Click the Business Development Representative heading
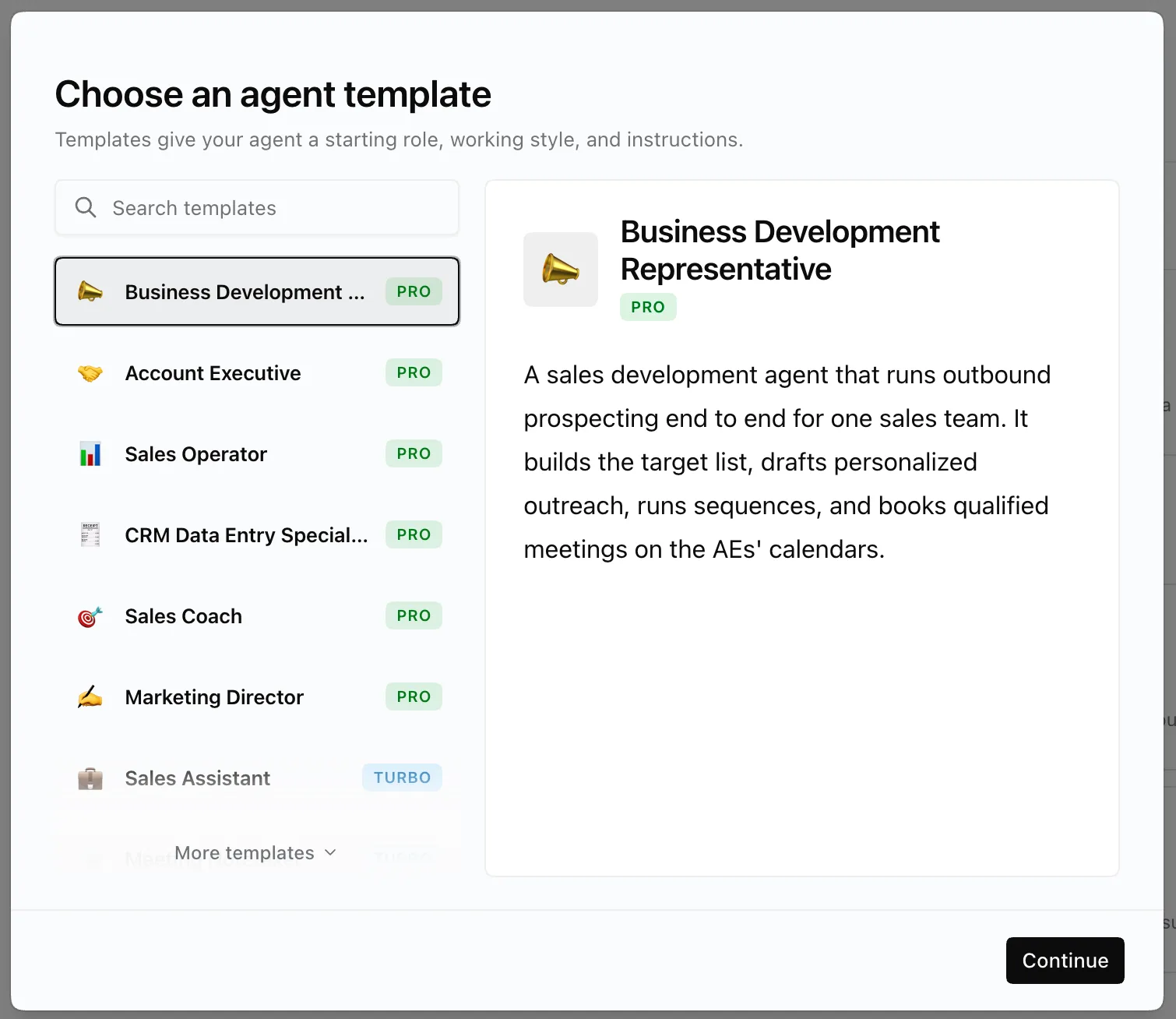Image resolution: width=1176 pixels, height=1019 pixels. 780,250
